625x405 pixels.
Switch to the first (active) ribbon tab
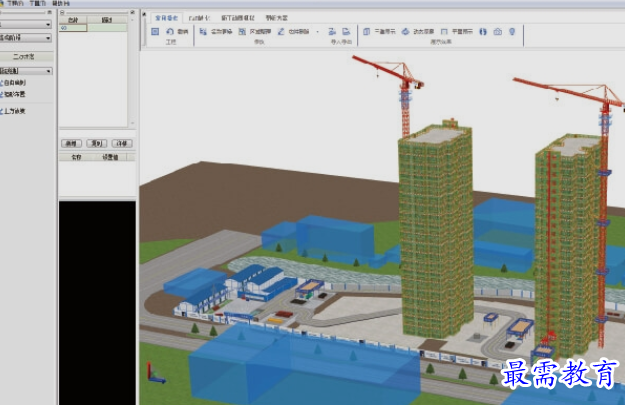[x=167, y=18]
